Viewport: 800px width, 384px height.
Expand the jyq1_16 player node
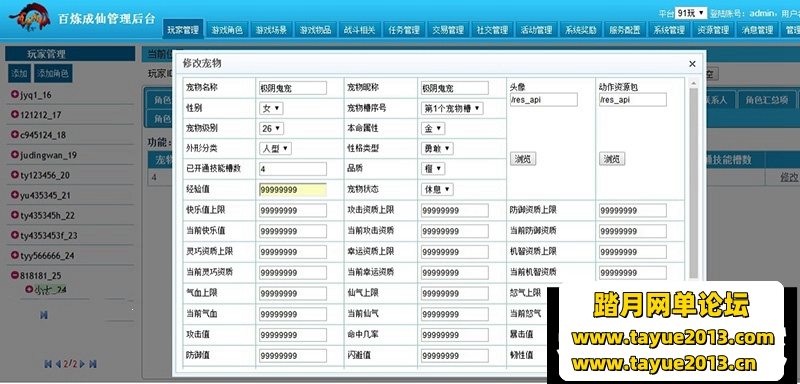click(15, 95)
